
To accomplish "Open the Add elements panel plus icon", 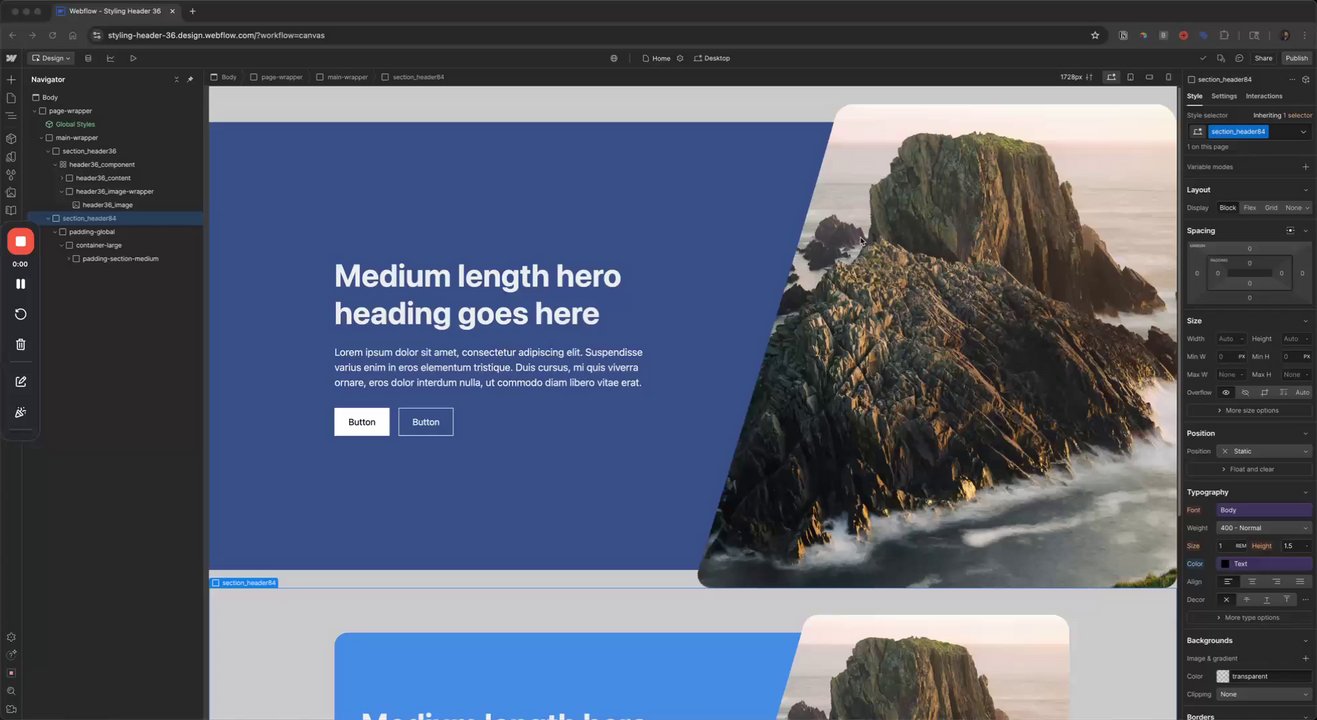I will 11,79.
